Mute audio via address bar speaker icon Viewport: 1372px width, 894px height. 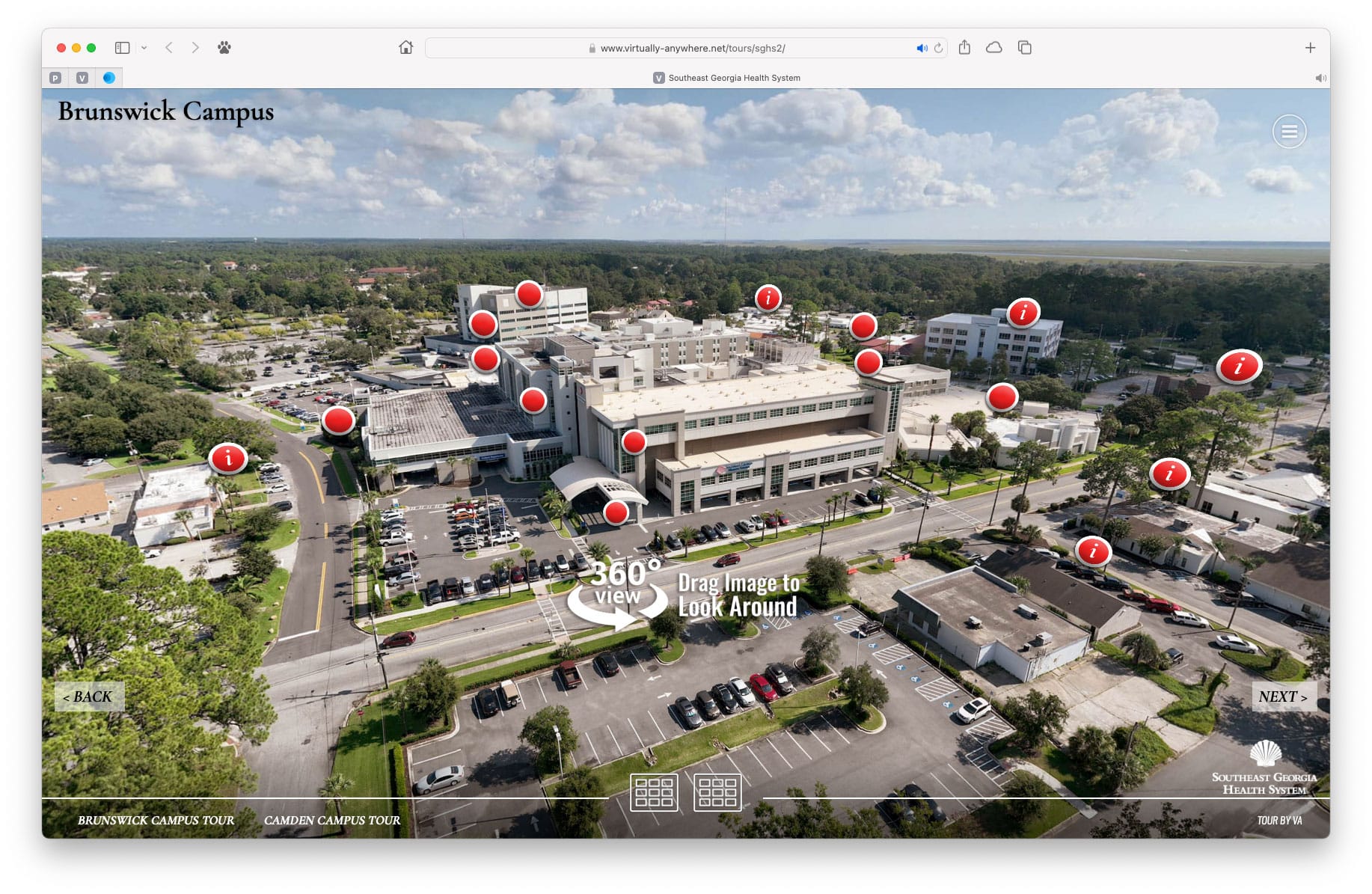click(x=922, y=48)
